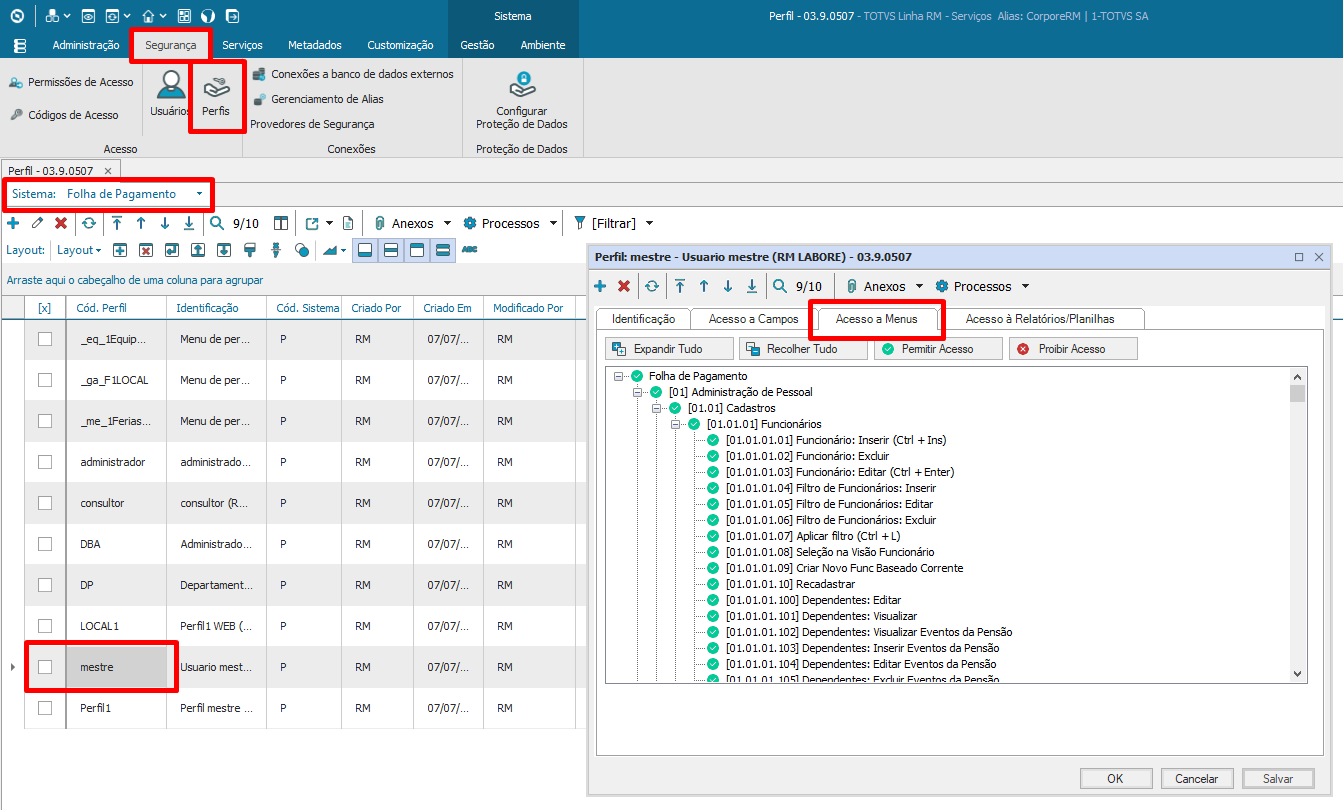The height and width of the screenshot is (810, 1343).
Task: Open Anexos dropdown in the main toolbar
Action: [447, 223]
